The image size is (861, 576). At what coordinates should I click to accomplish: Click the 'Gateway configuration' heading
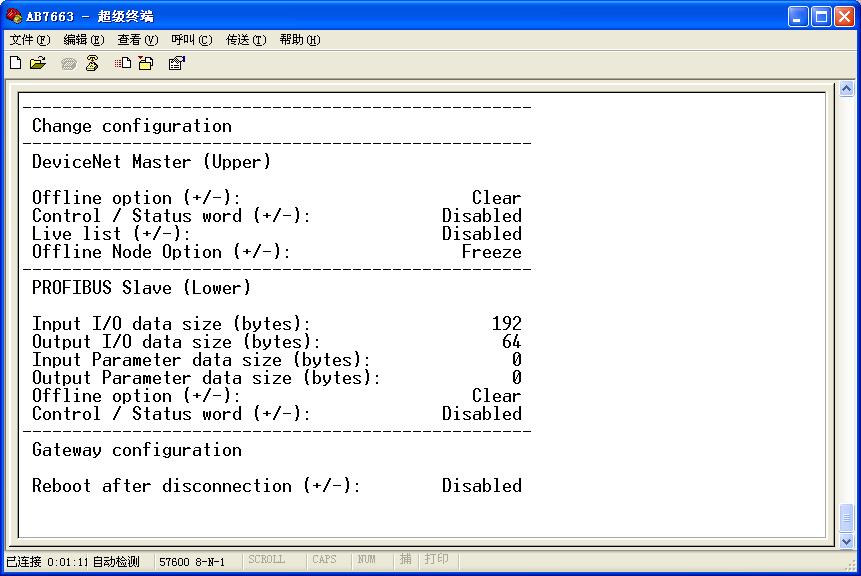(137, 450)
